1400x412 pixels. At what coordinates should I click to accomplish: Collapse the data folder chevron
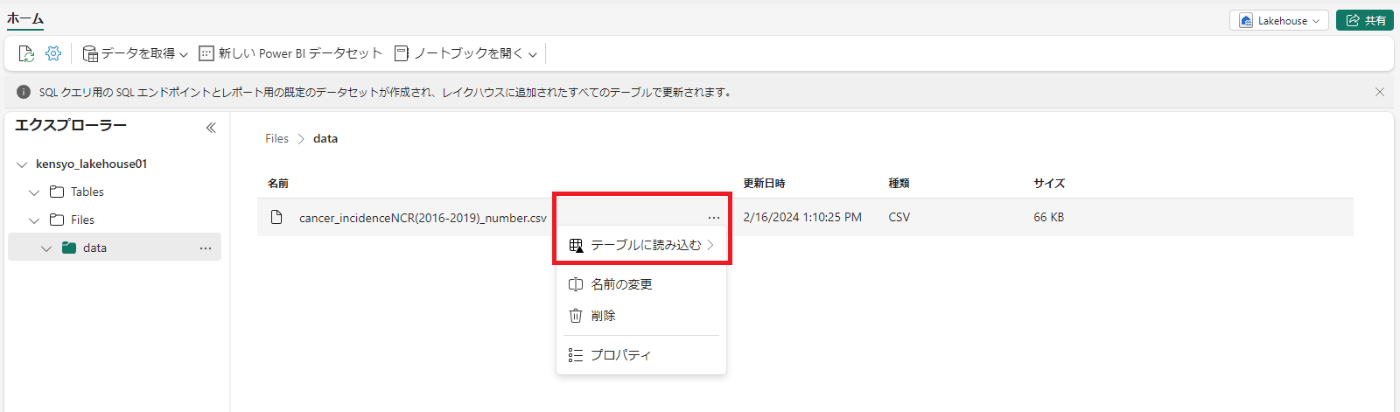pos(46,248)
